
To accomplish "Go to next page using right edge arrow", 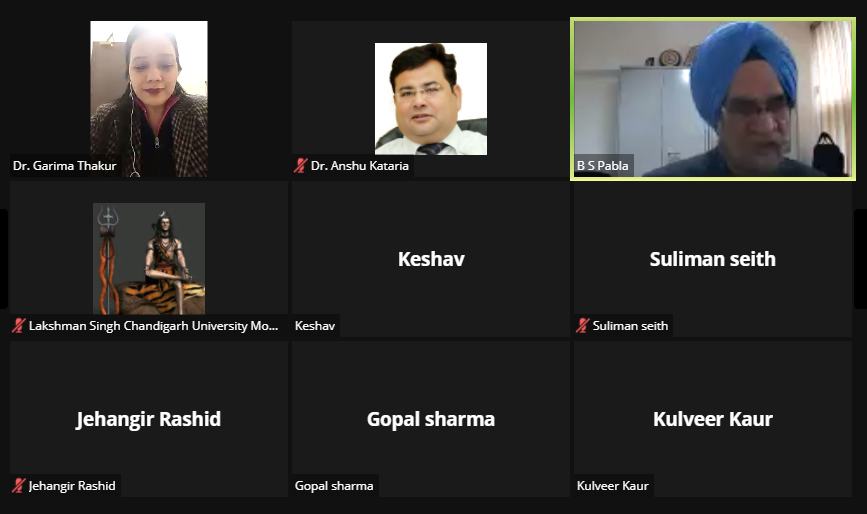I will [x=861, y=259].
